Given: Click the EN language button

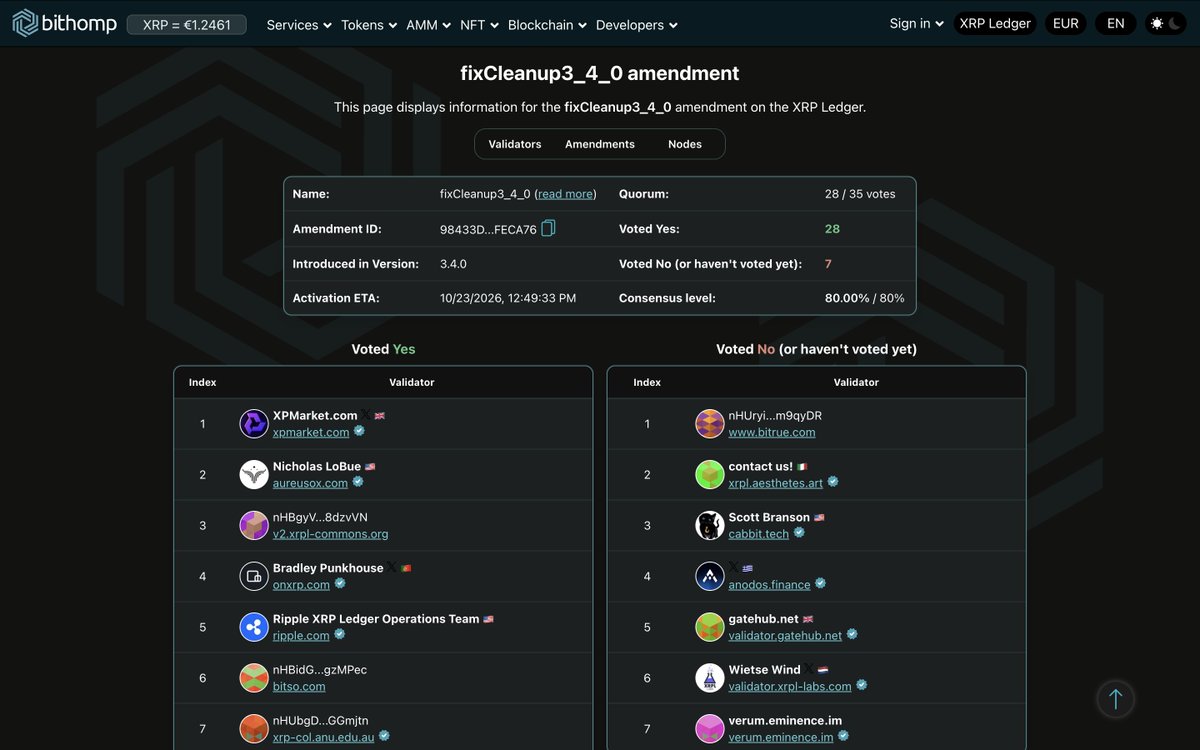Looking at the screenshot, I should [x=1116, y=24].
